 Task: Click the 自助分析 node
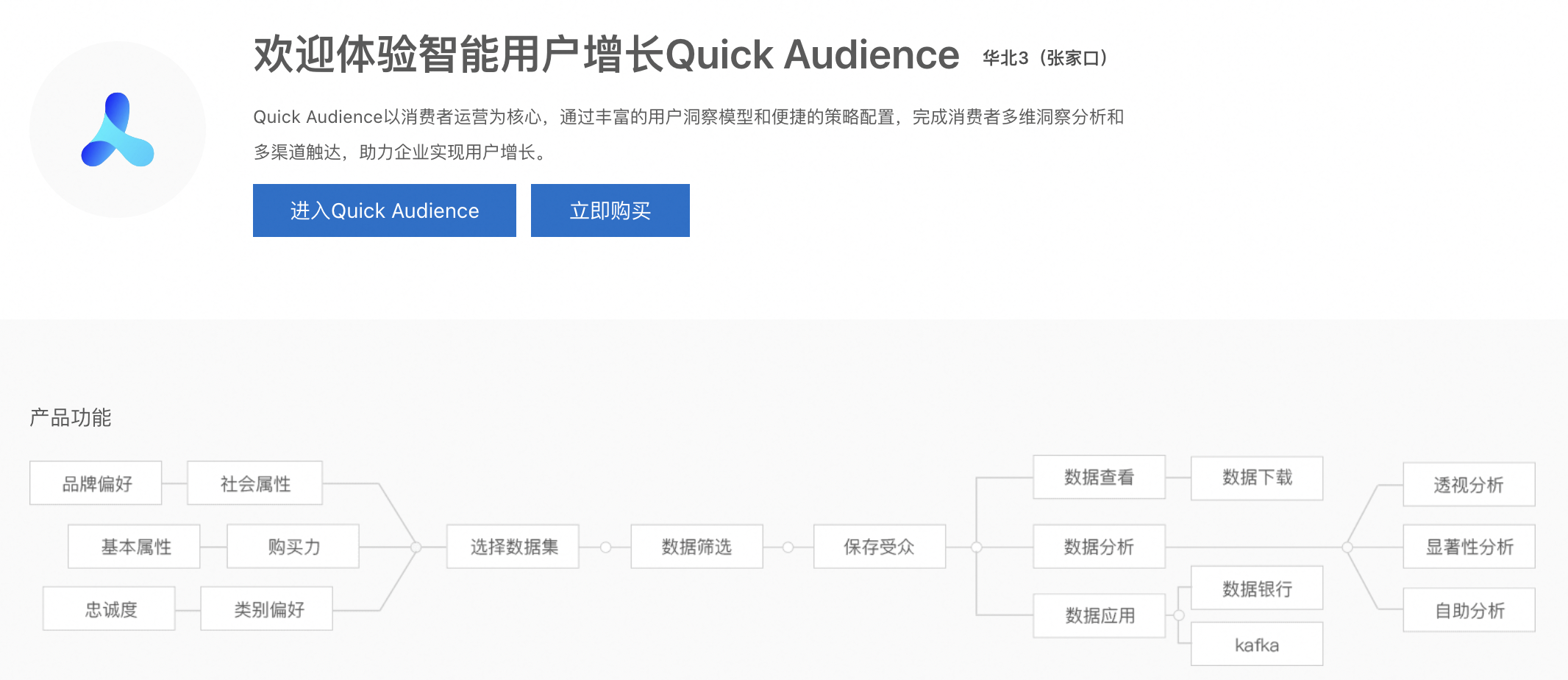point(1469,609)
